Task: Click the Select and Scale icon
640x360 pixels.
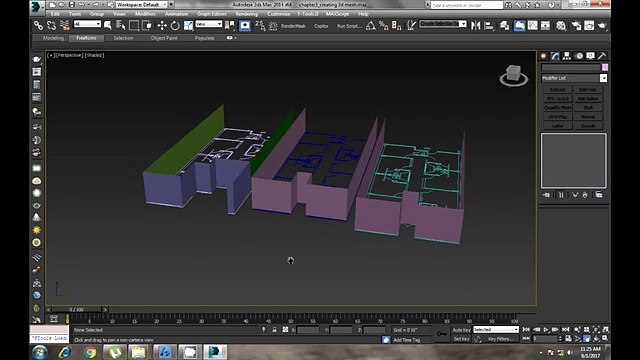Action: 188,26
